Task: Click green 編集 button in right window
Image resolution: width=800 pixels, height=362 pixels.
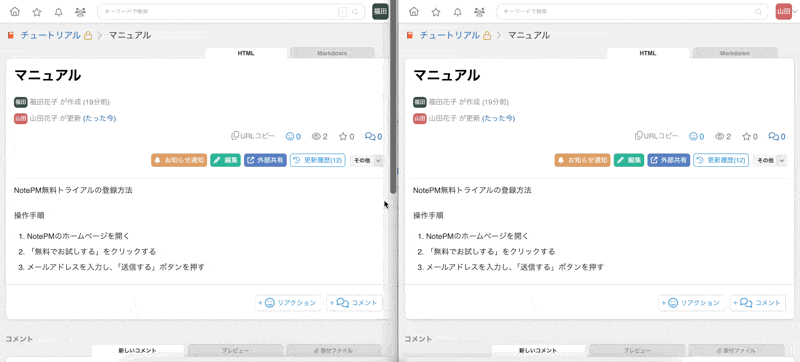Action: (x=629, y=160)
